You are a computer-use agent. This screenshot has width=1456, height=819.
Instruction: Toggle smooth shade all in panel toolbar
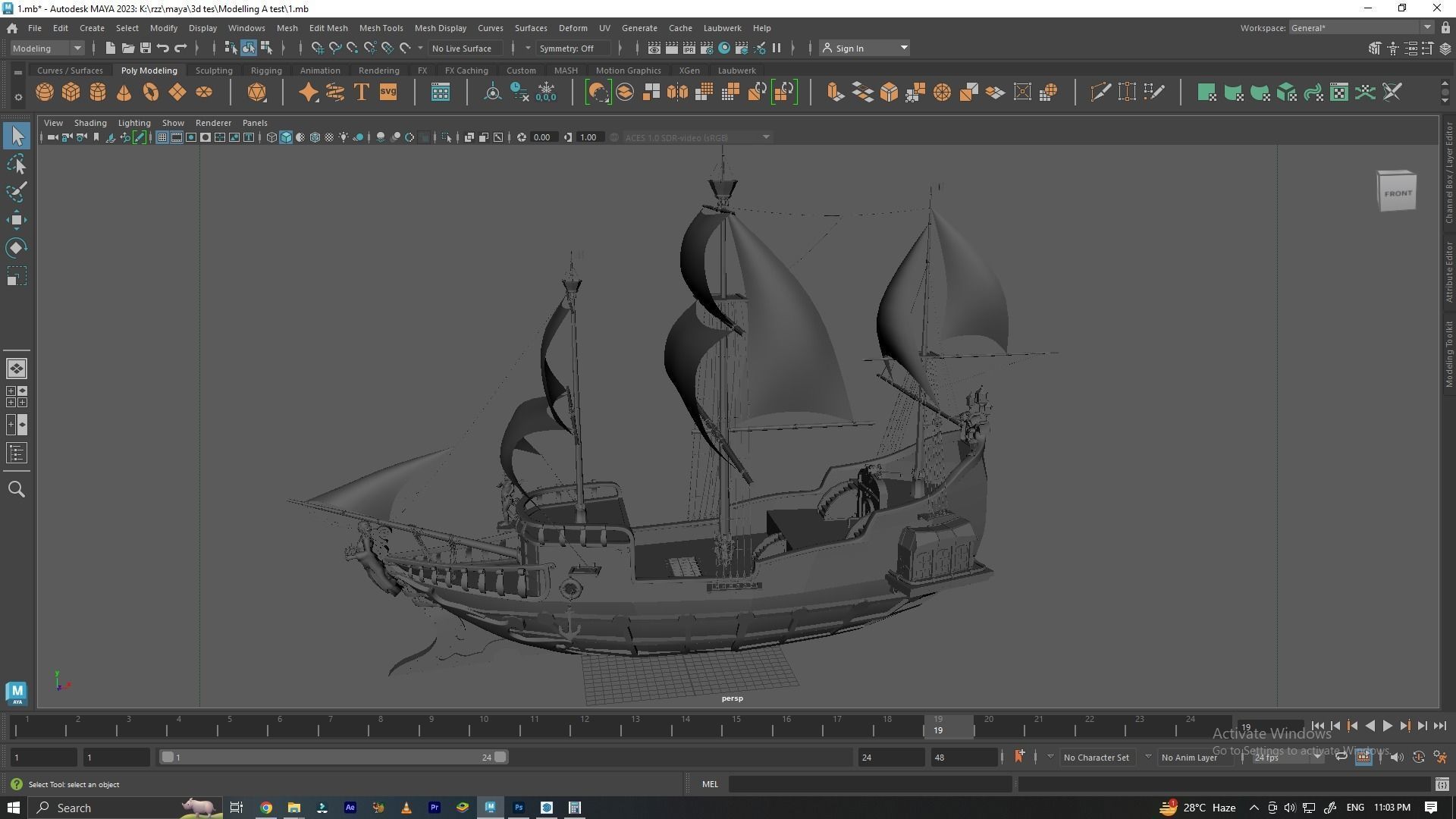click(286, 137)
